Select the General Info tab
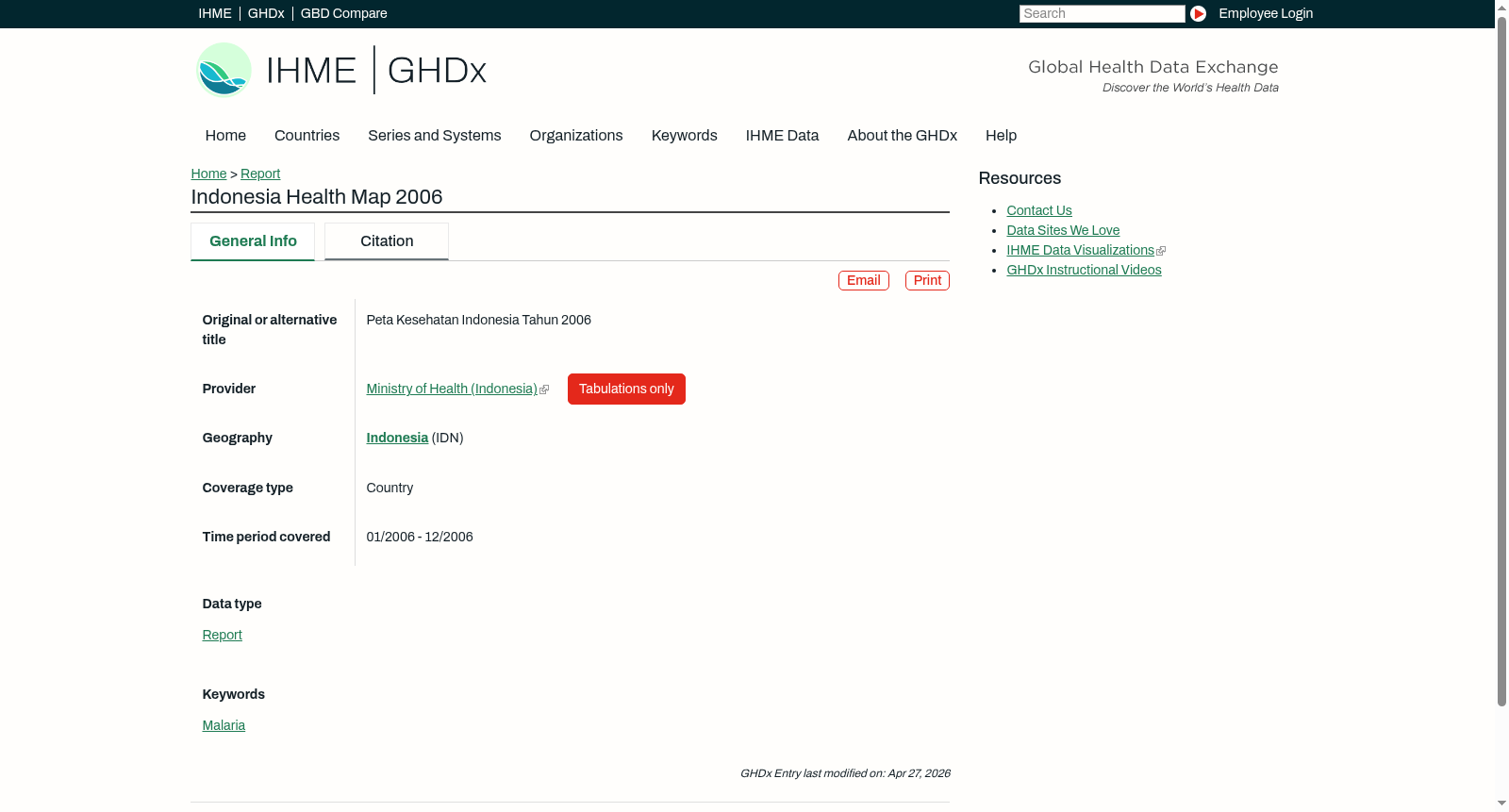This screenshot has width=1509, height=812. pos(253,241)
